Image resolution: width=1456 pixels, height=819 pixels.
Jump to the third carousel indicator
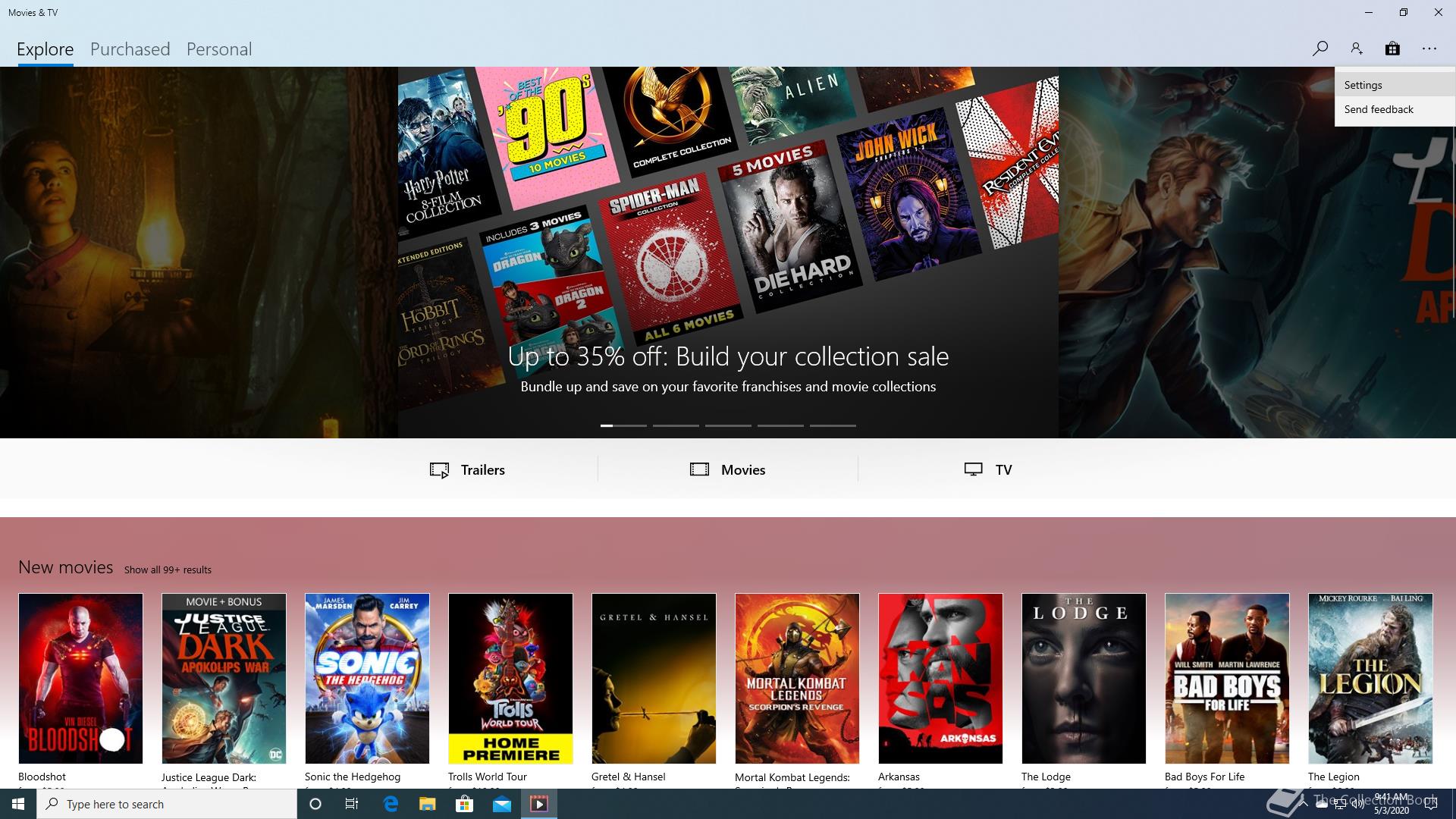(x=728, y=425)
